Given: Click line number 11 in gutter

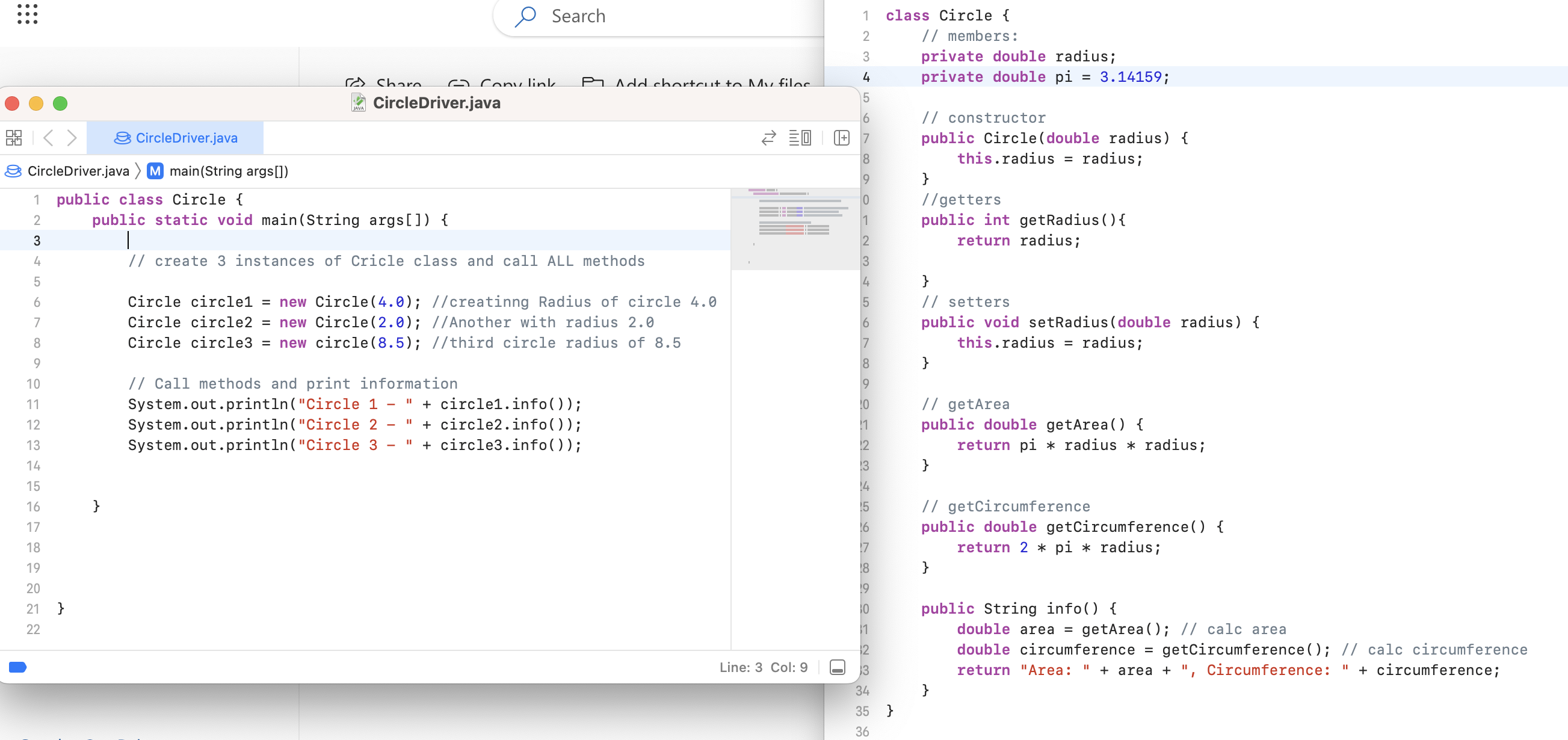Looking at the screenshot, I should click(x=33, y=405).
